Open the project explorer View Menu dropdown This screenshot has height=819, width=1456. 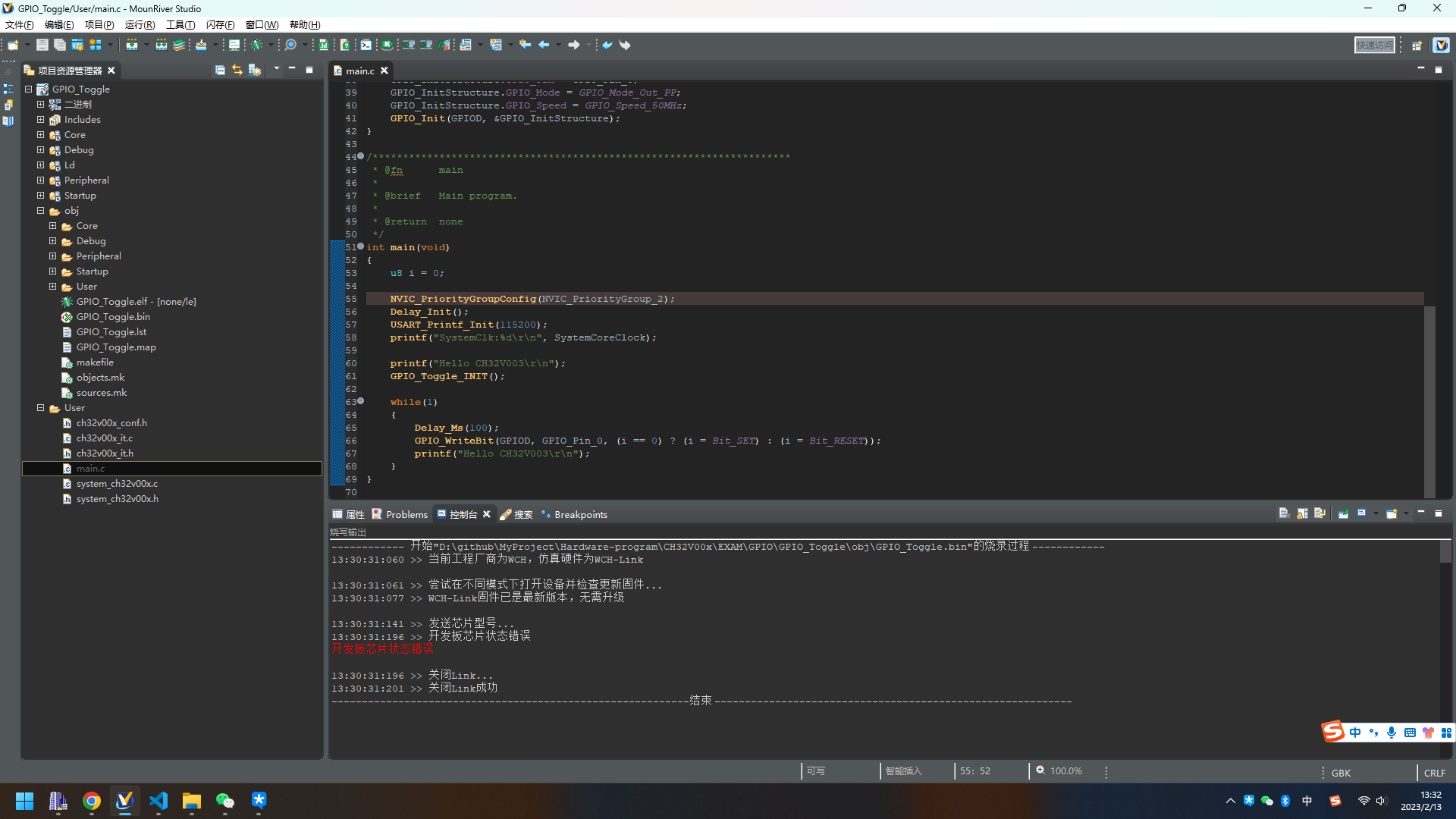pyautogui.click(x=276, y=69)
